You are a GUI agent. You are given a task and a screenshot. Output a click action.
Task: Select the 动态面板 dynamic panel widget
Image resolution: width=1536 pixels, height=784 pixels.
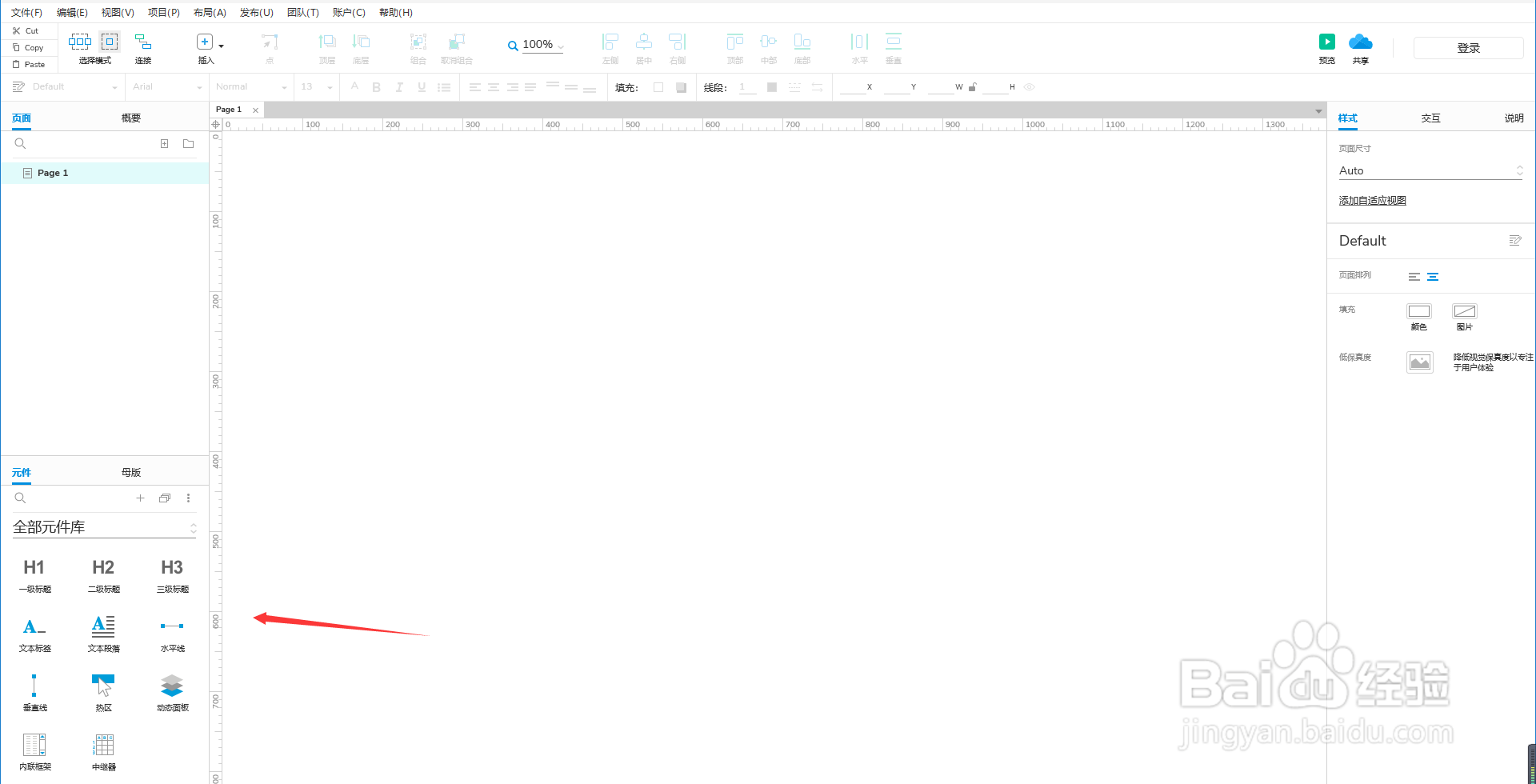click(172, 693)
